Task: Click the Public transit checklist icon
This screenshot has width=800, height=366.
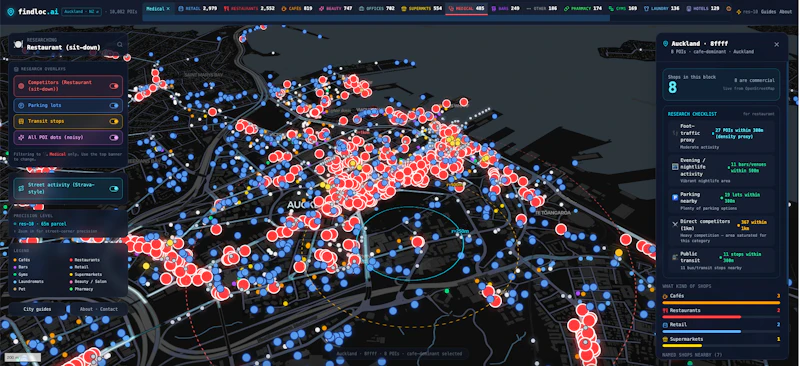Action: pos(674,257)
